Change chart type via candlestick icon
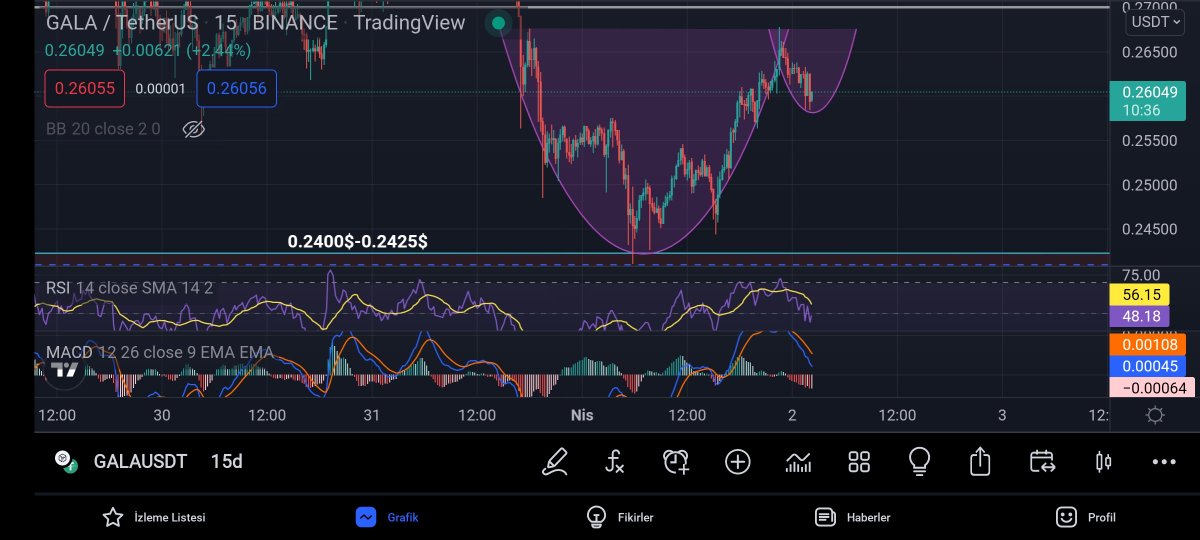Viewport: 1200px width, 540px height. (1103, 461)
